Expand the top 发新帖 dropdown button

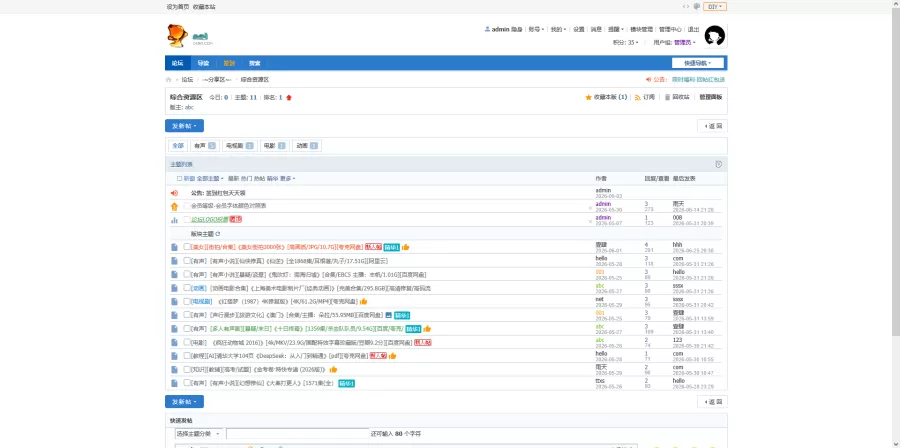184,126
